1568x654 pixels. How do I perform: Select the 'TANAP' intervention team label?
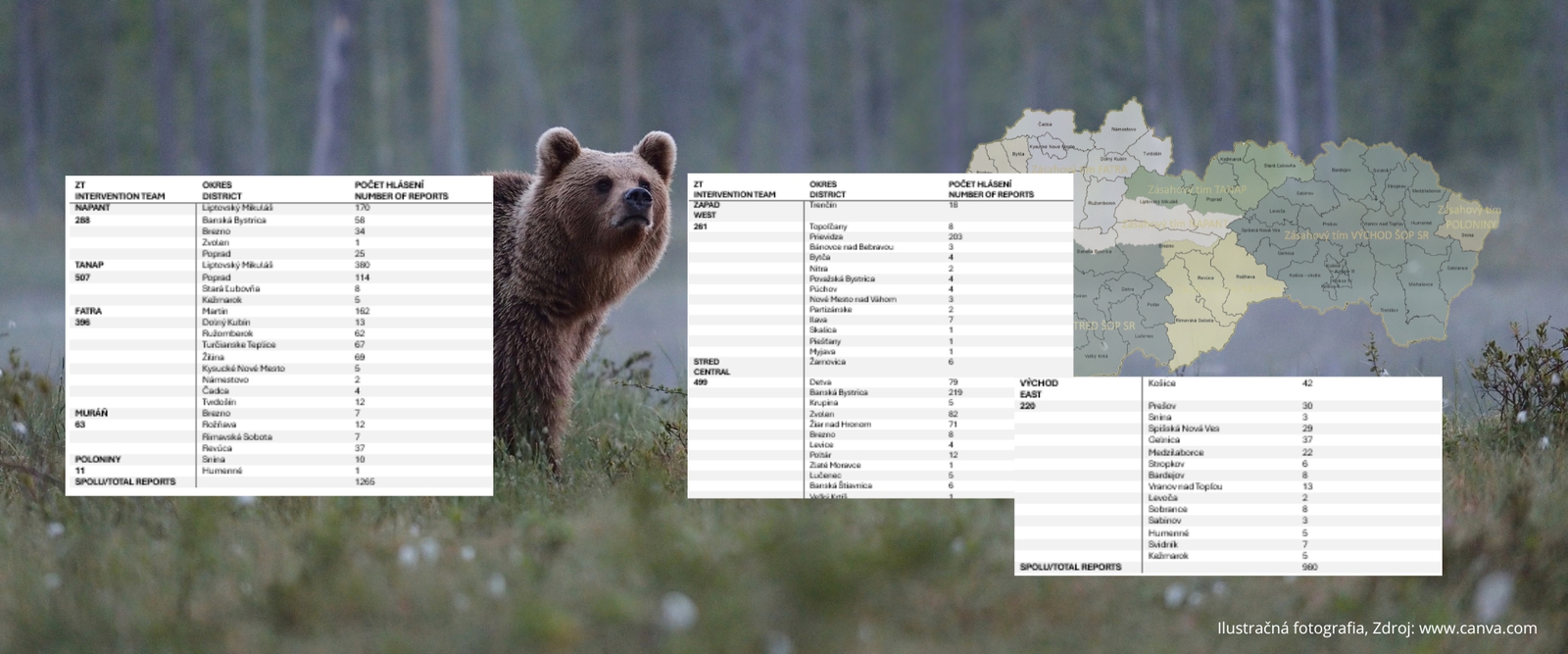(89, 265)
